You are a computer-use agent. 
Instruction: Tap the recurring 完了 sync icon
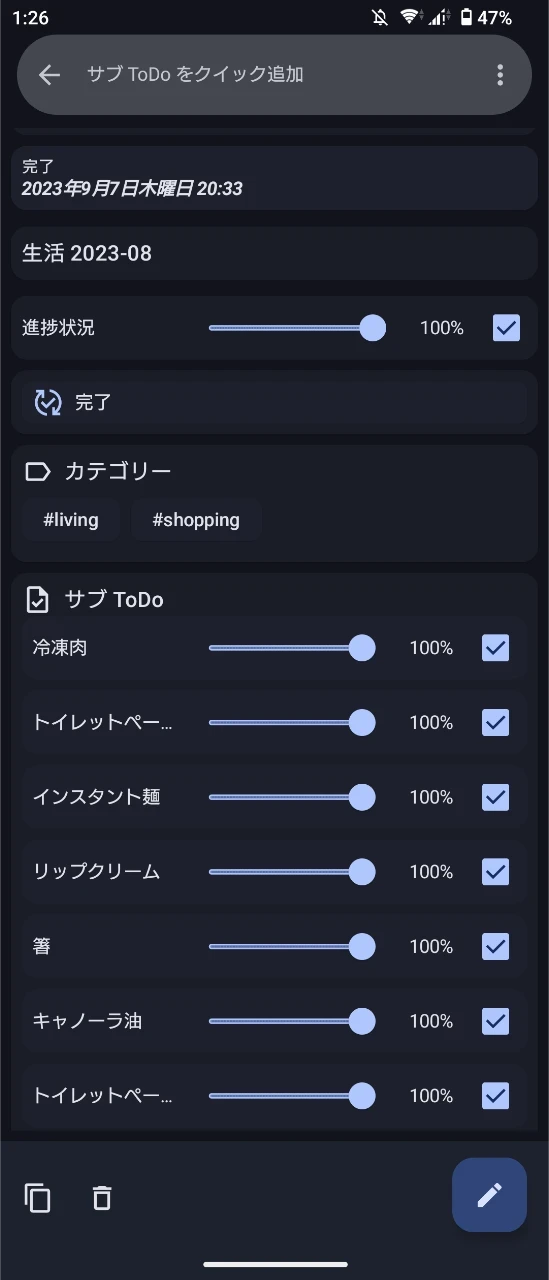48,403
